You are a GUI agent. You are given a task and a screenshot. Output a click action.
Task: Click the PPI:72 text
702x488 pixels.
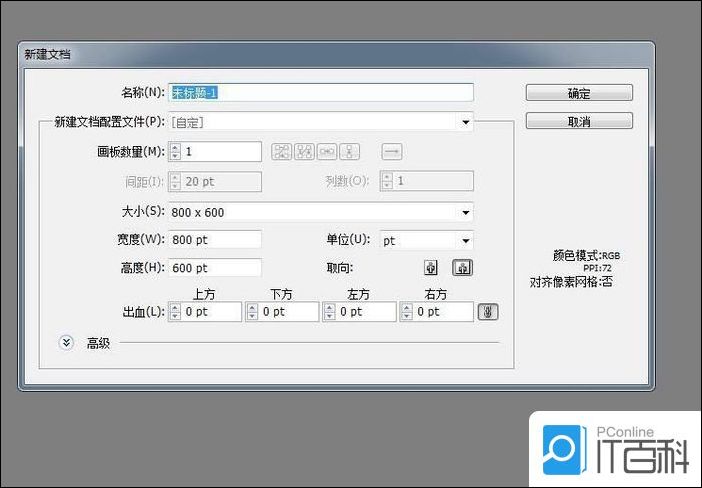tap(597, 268)
